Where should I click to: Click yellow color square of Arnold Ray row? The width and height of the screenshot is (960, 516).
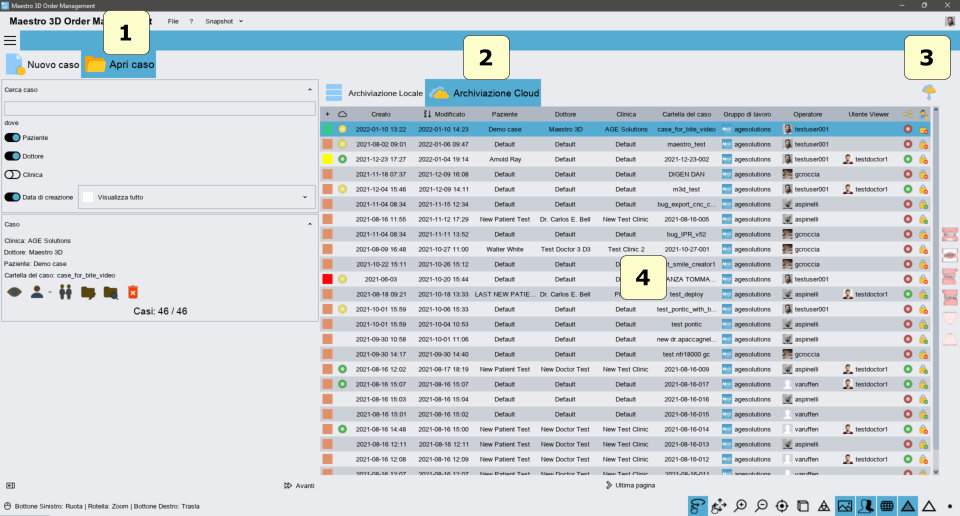(x=328, y=159)
